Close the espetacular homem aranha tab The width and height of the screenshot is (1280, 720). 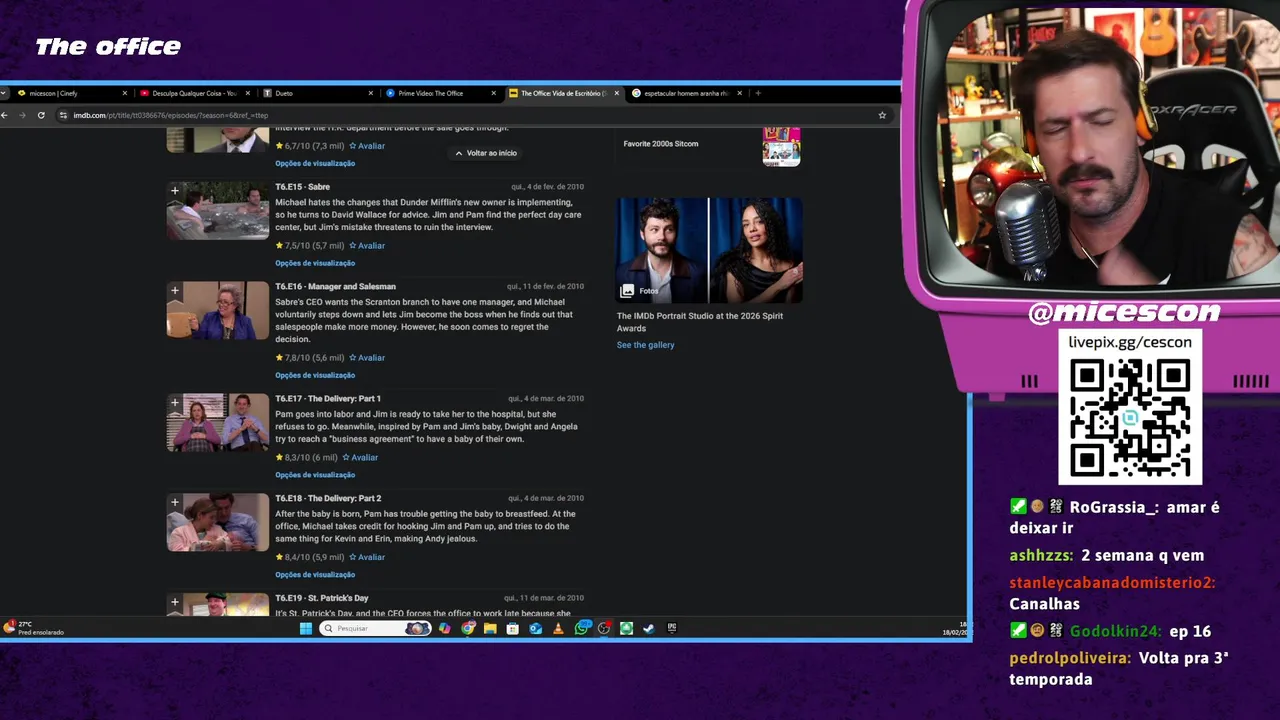tap(740, 93)
